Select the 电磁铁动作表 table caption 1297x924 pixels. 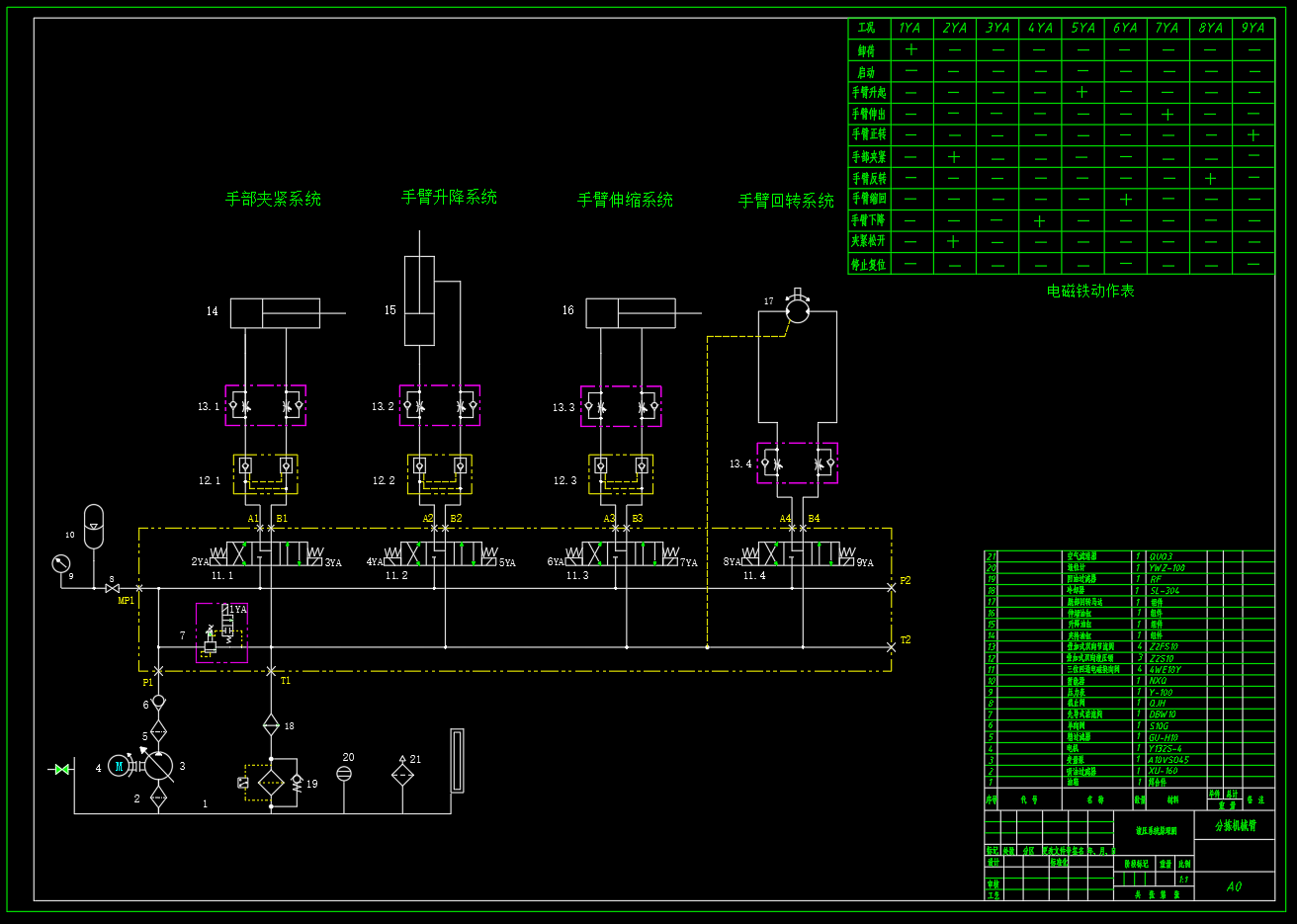1090,291
